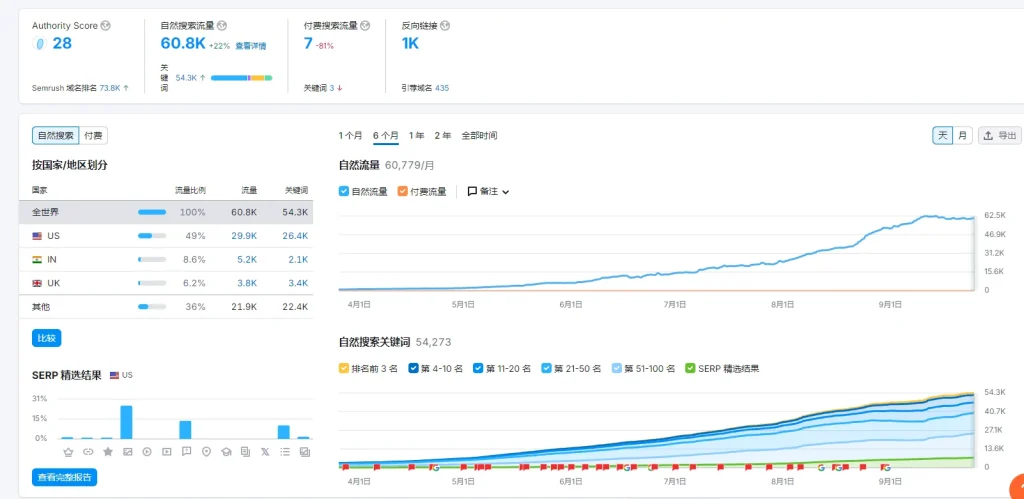Select the 付费 tab
Image resolution: width=1024 pixels, height=499 pixels.
point(93,135)
